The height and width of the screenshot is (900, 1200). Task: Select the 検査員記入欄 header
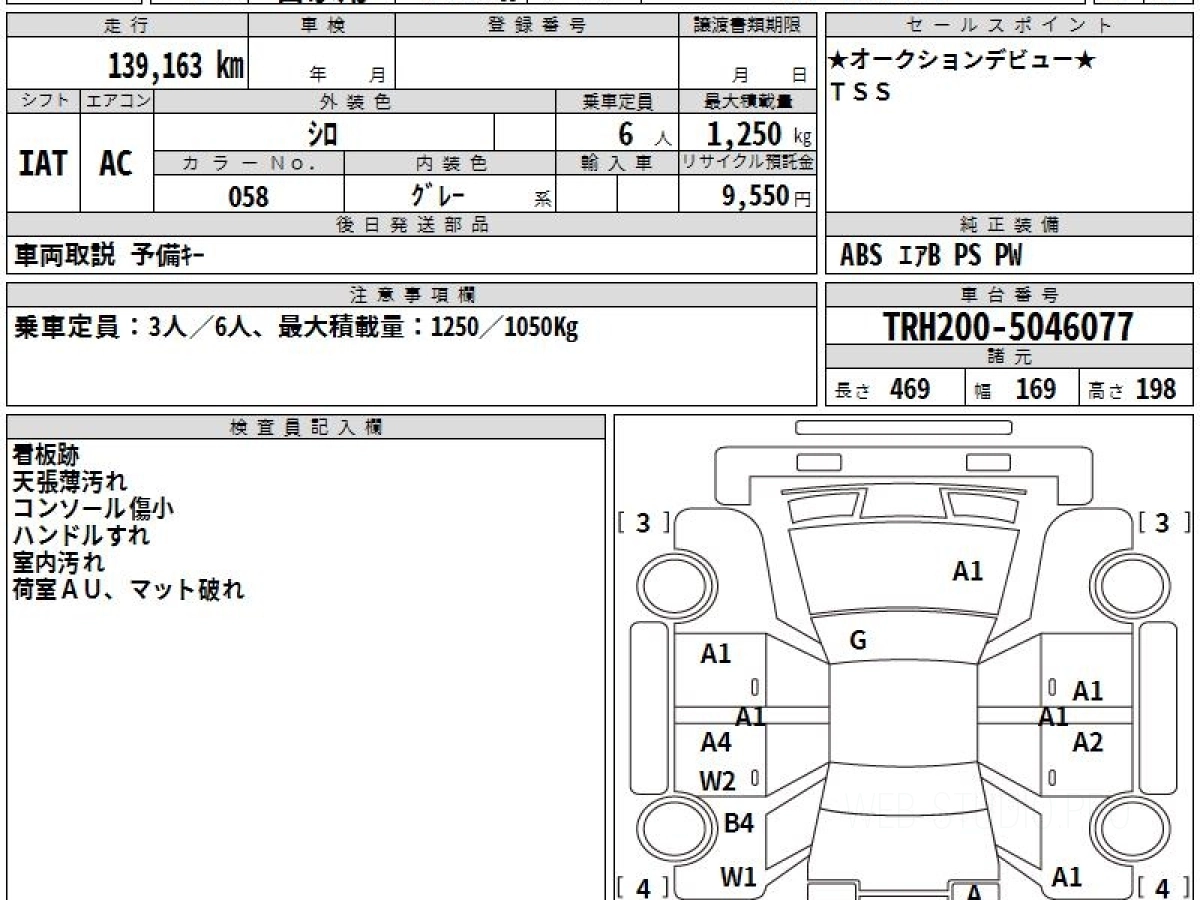pyautogui.click(x=306, y=427)
